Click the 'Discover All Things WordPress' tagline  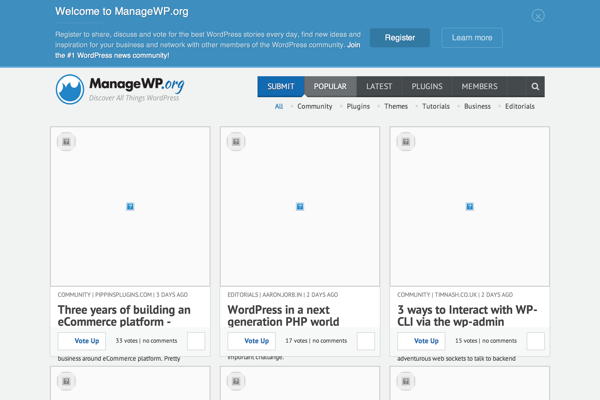(134, 98)
